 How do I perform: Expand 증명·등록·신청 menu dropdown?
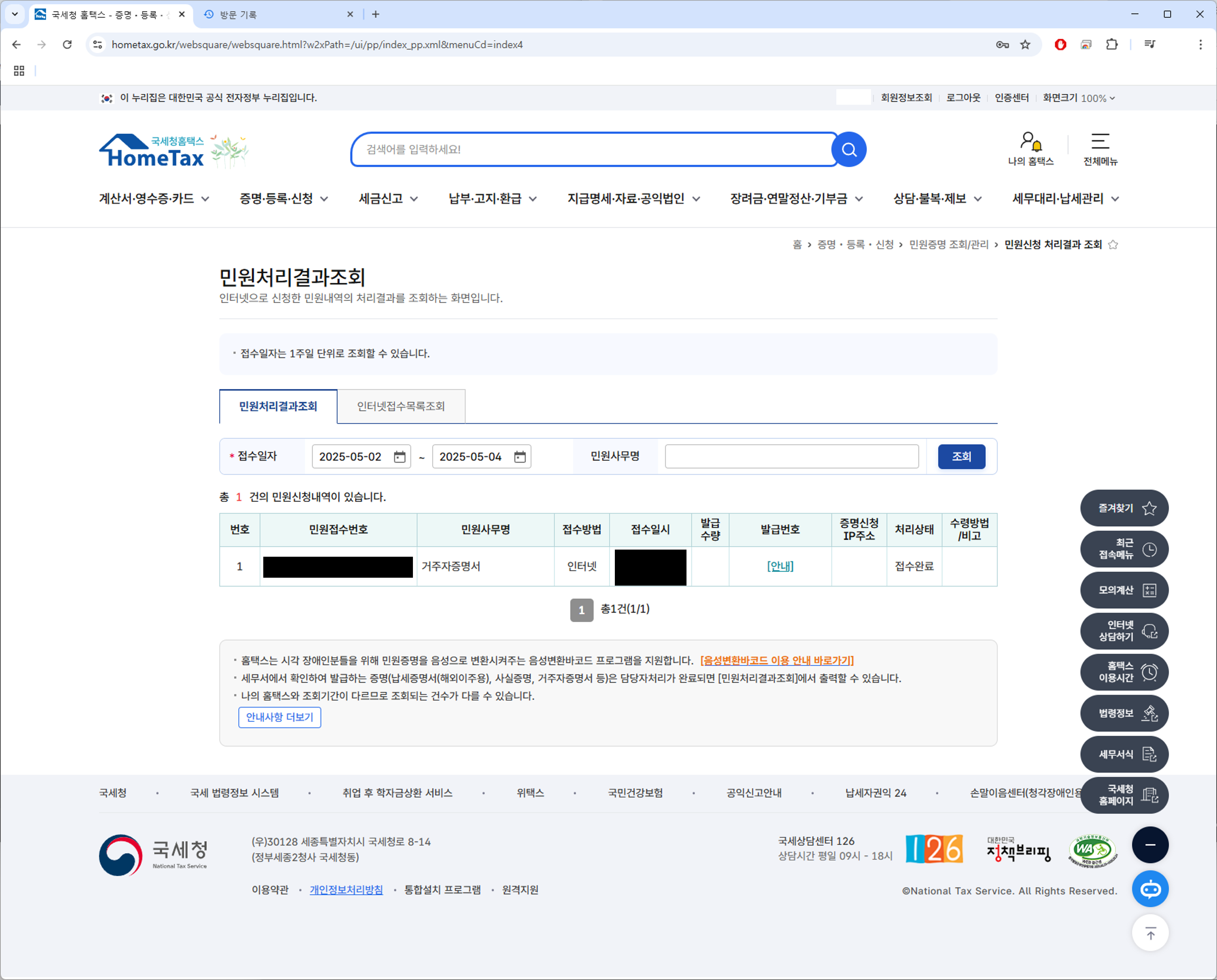[x=284, y=199]
